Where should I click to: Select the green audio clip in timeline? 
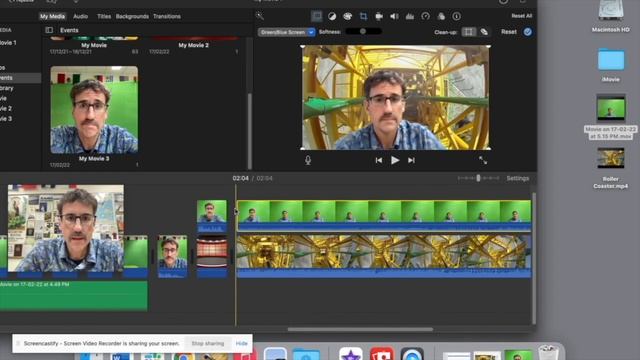[x=74, y=296]
